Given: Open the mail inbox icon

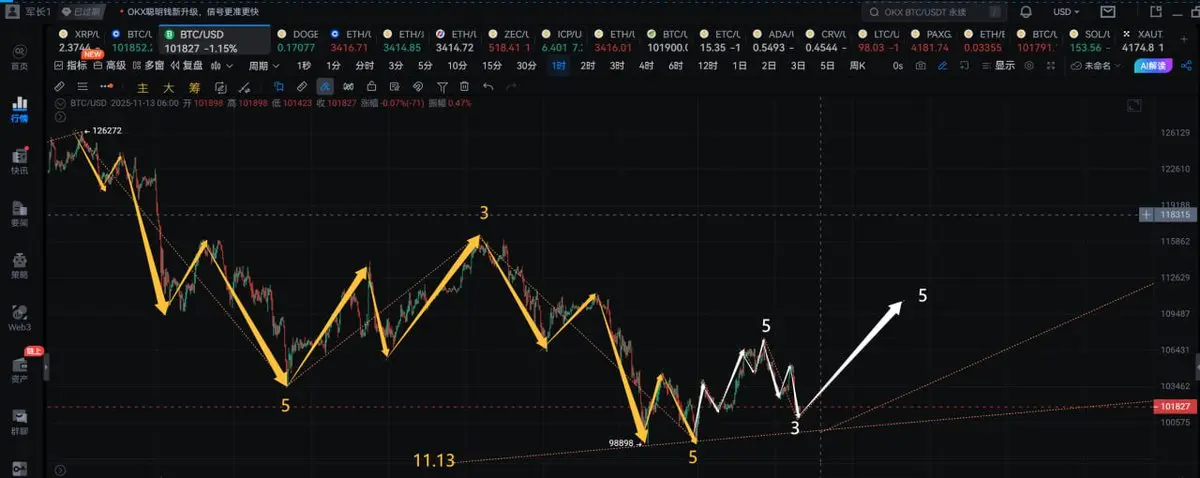Looking at the screenshot, I should (1108, 12).
